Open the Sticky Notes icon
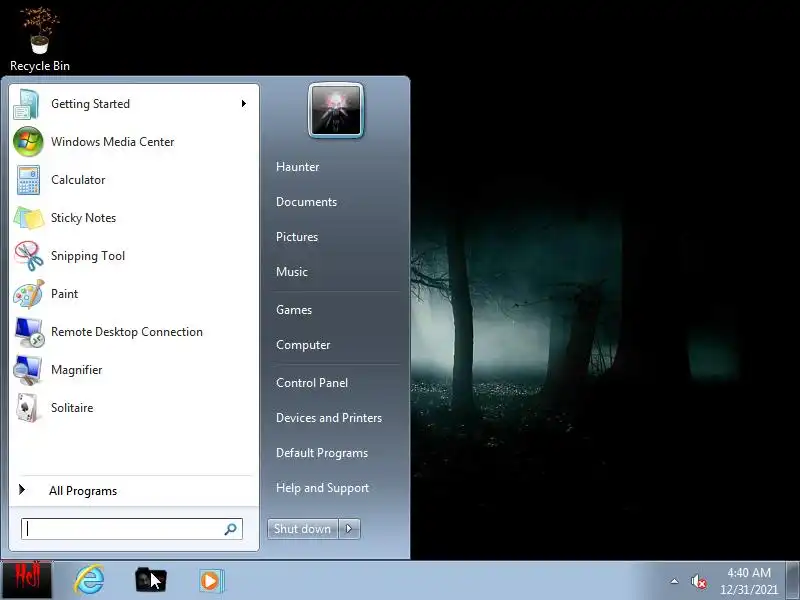 [29, 218]
